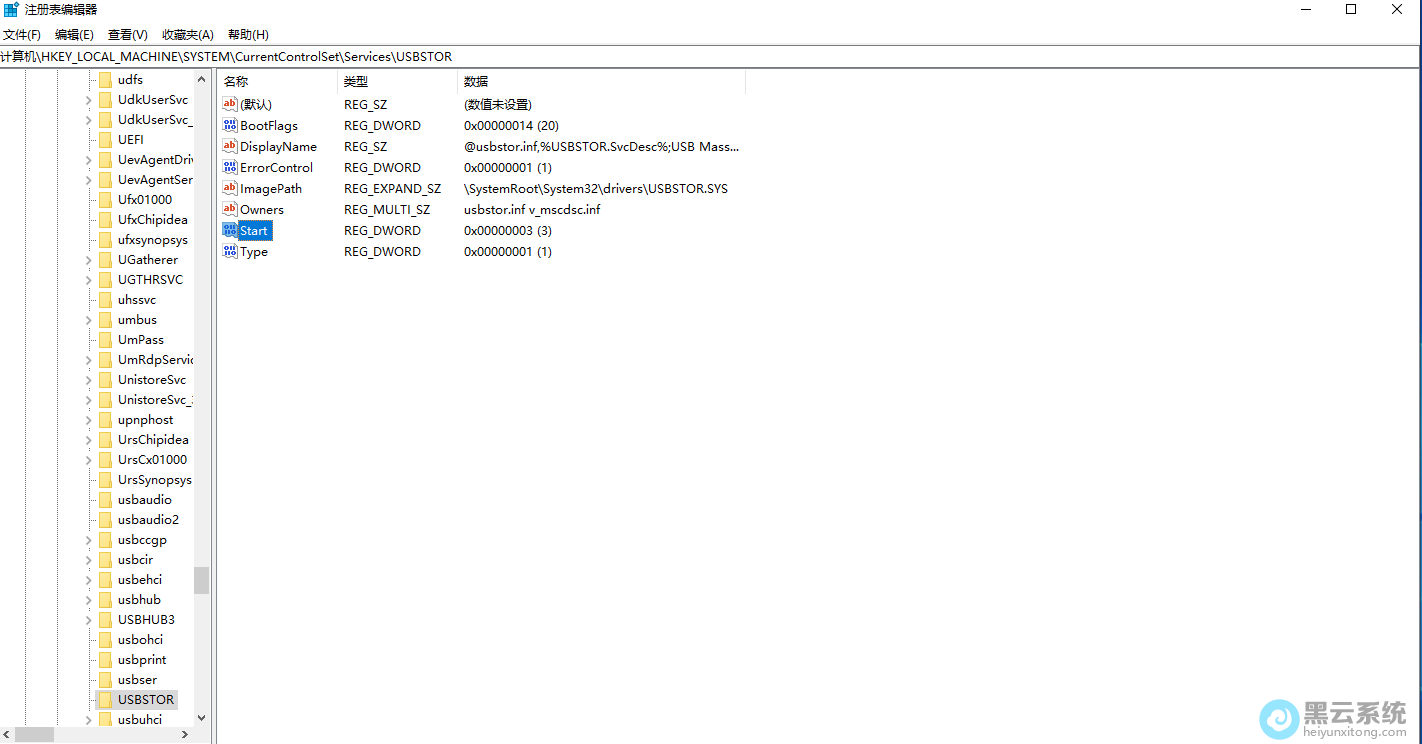Click the Owners multi-string value icon
Viewport: 1422px width, 744px height.
tap(230, 210)
